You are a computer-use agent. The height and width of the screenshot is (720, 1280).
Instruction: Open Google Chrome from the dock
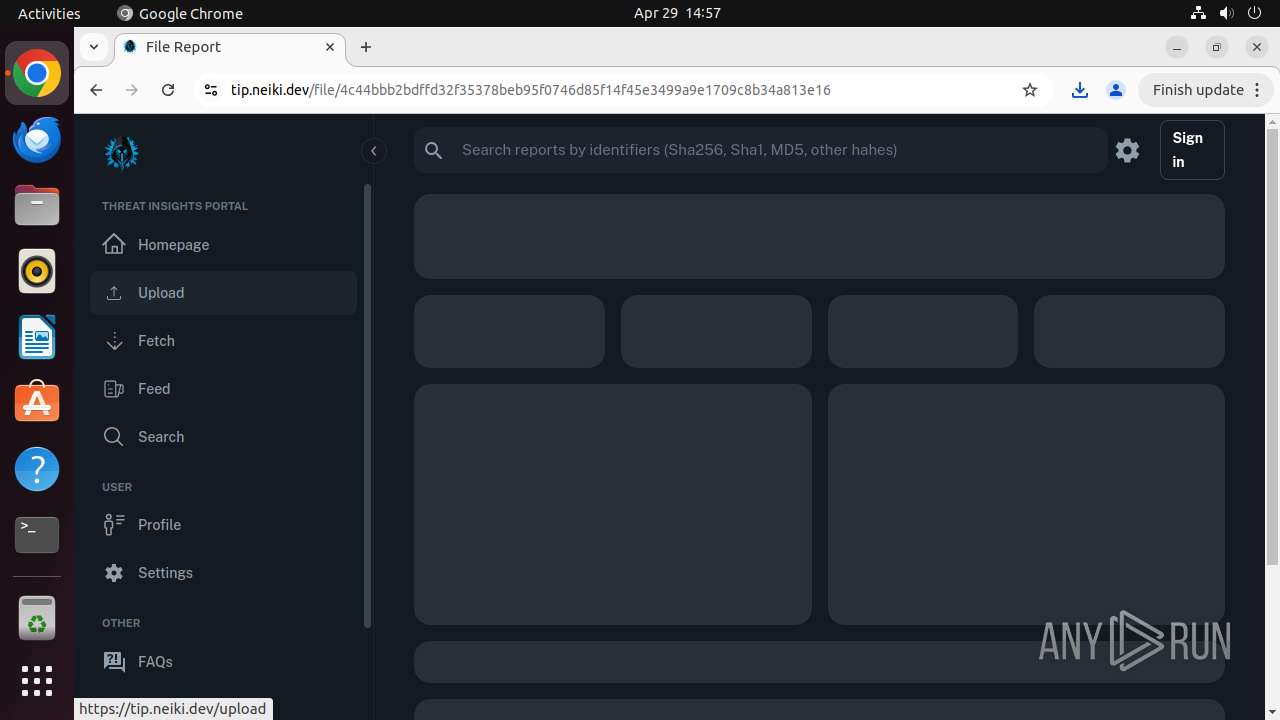[37, 74]
